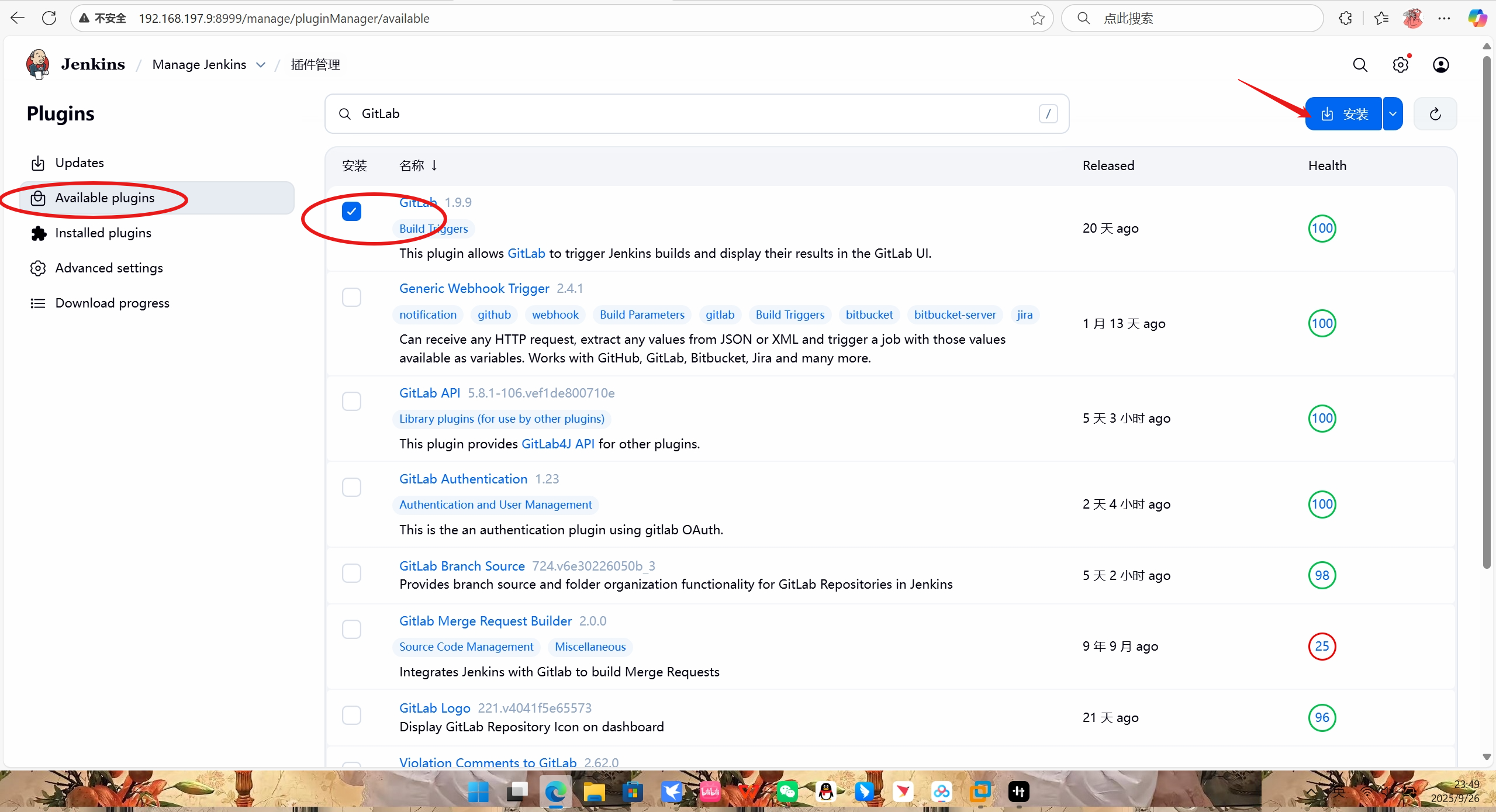The image size is (1496, 812).
Task: Open the user account profile icon
Action: tap(1441, 65)
